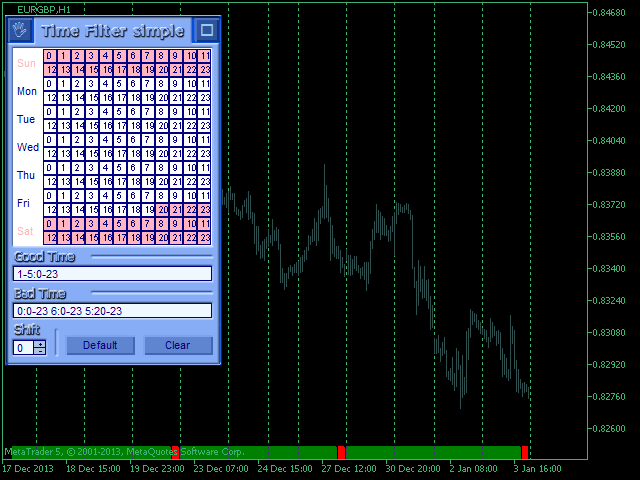Click the 0.83720 price level
640x480 pixels.
609,204
